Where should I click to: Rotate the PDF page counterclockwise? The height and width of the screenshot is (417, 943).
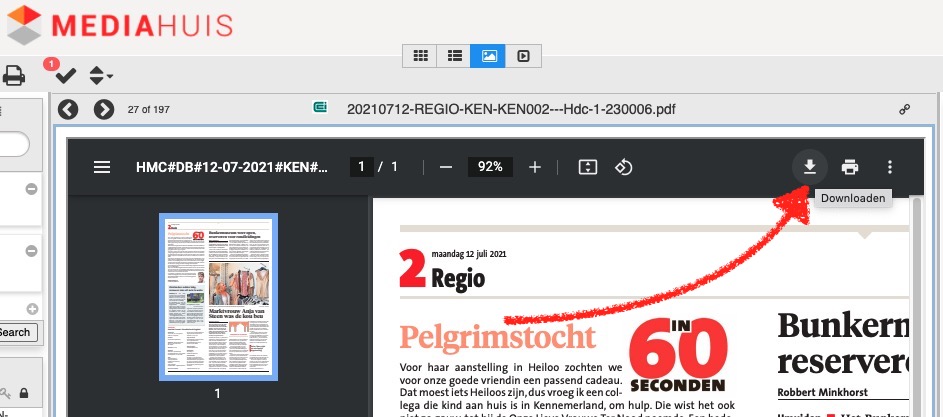coord(624,167)
